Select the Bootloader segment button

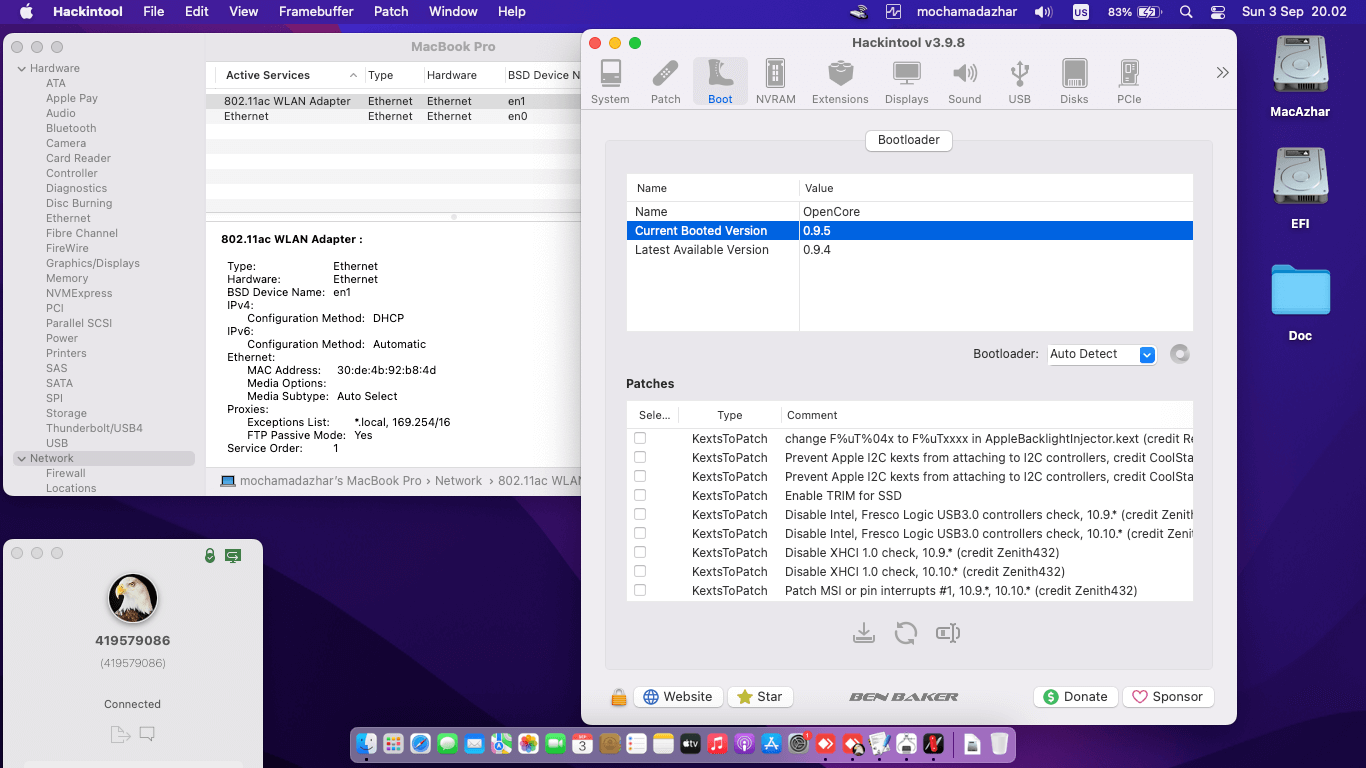click(x=908, y=140)
